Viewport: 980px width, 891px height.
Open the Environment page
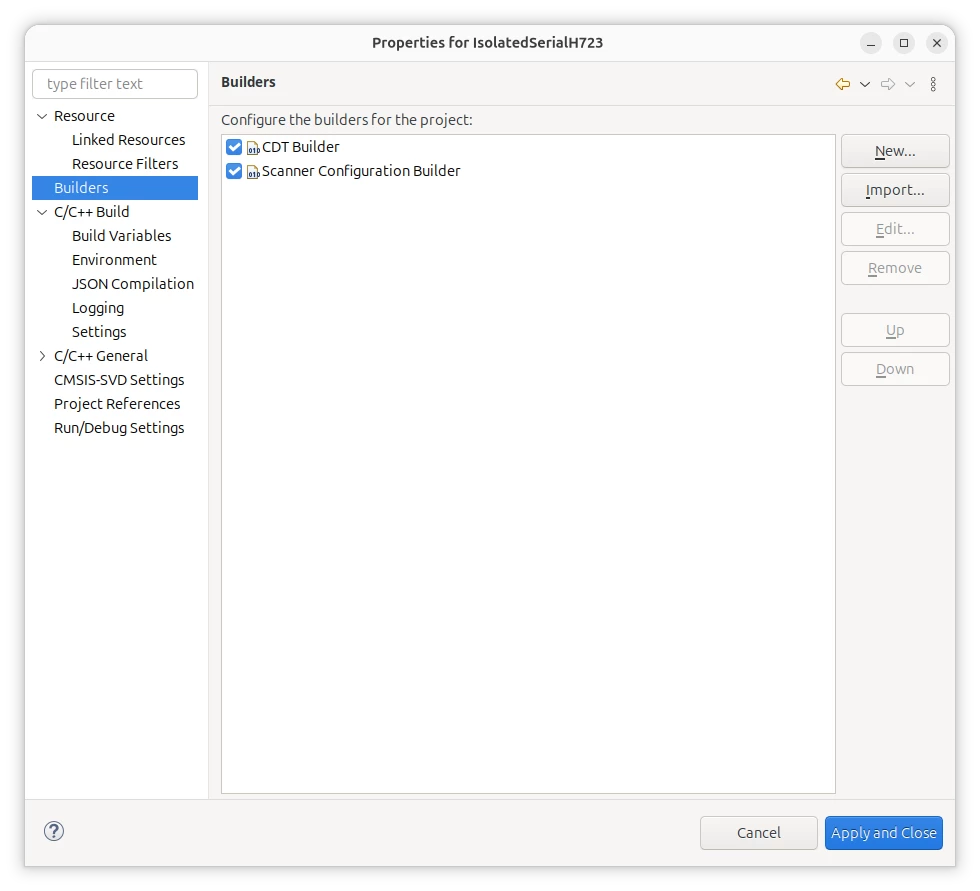[114, 260]
